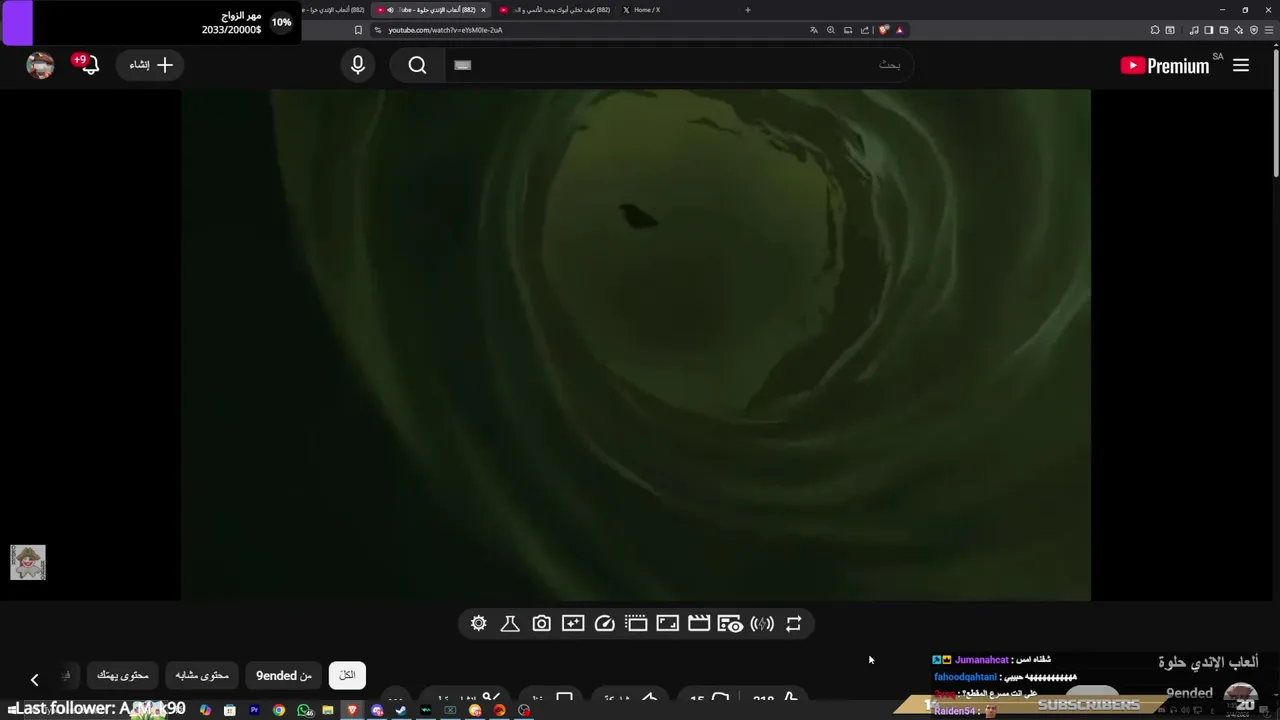This screenshot has width=1280, height=720.
Task: Open the enhancer settings gear icon
Action: point(479,624)
